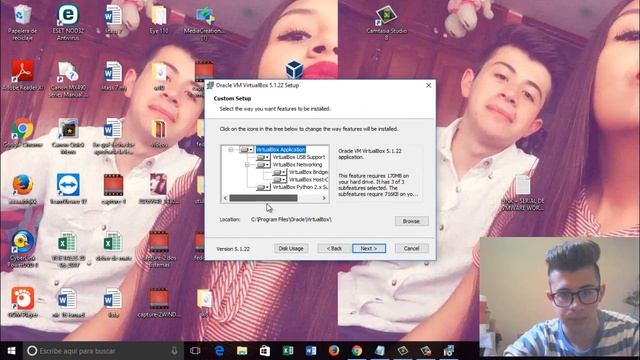
Task: Collapse the VirtualBox Networking tree node
Action: point(247,164)
